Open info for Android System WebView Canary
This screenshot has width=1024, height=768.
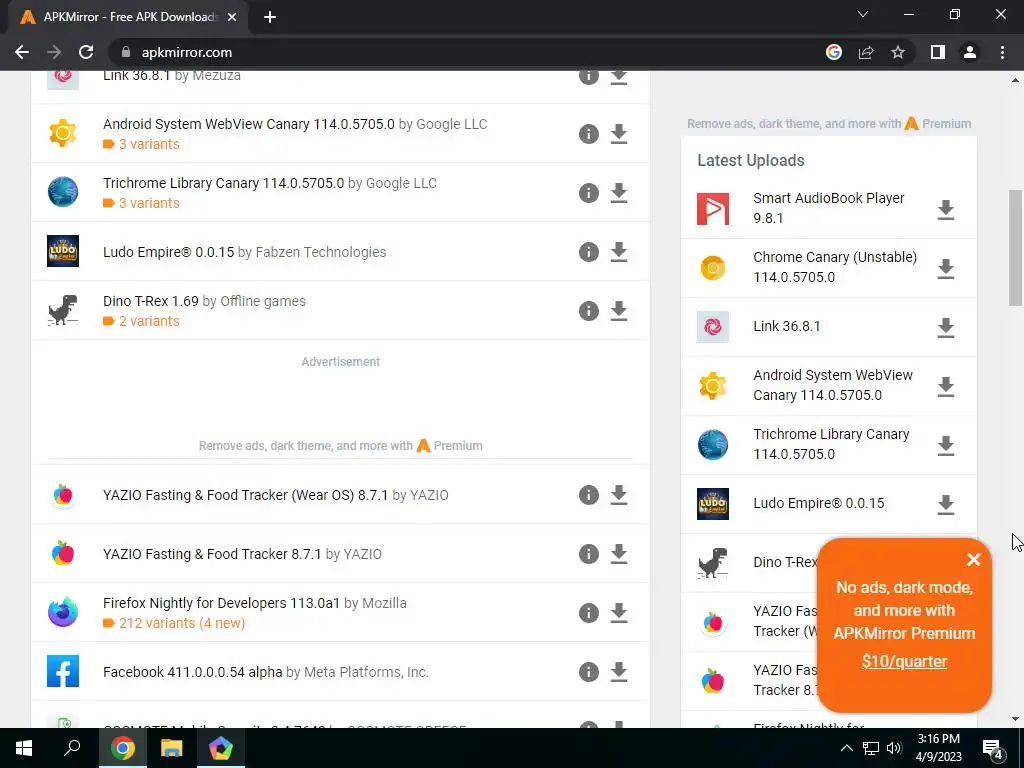pos(588,134)
